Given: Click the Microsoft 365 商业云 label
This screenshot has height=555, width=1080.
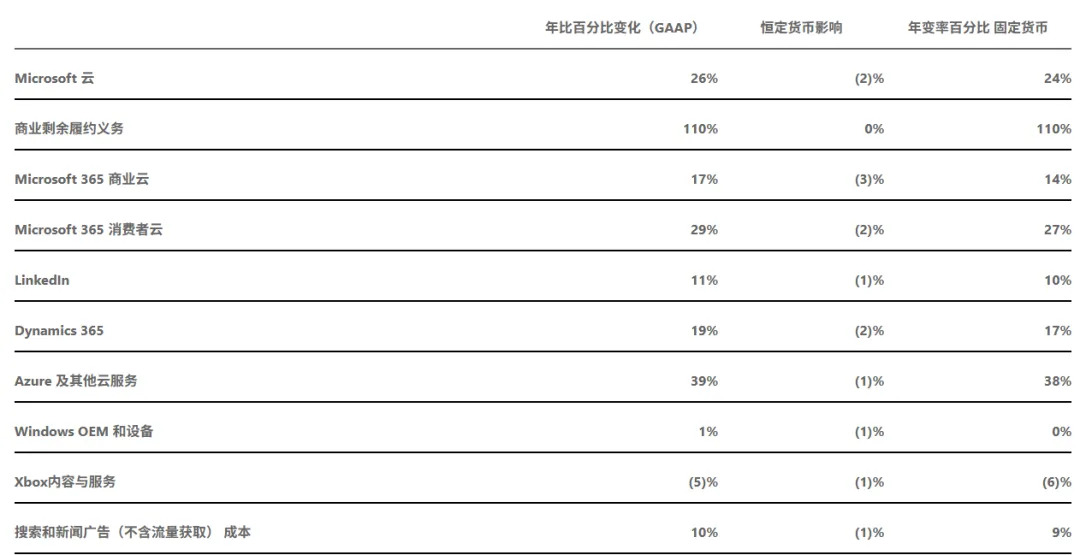Looking at the screenshot, I should tap(81, 179).
